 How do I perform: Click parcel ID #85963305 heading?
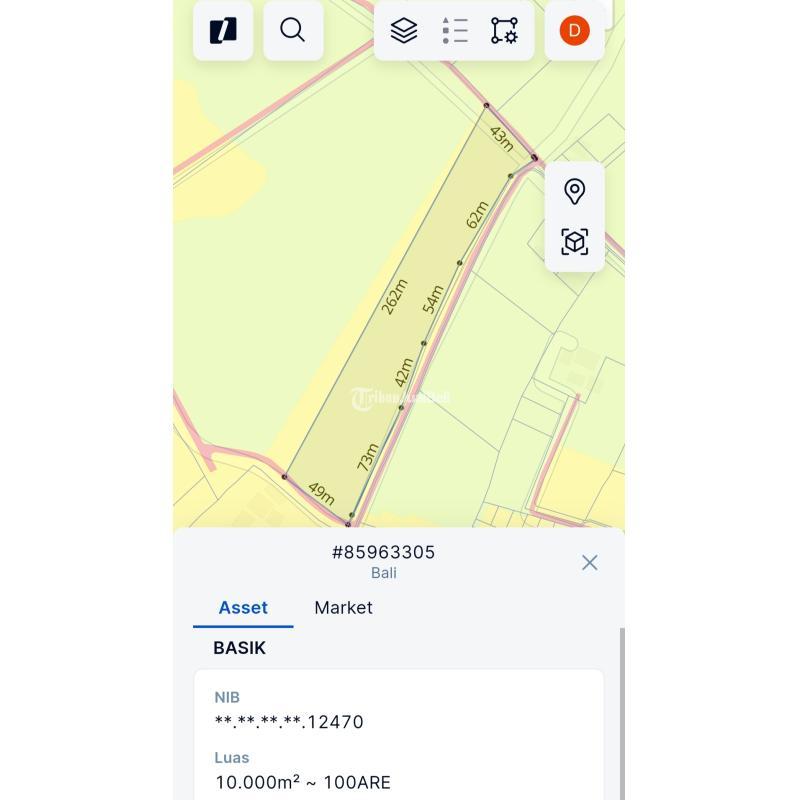click(x=383, y=552)
